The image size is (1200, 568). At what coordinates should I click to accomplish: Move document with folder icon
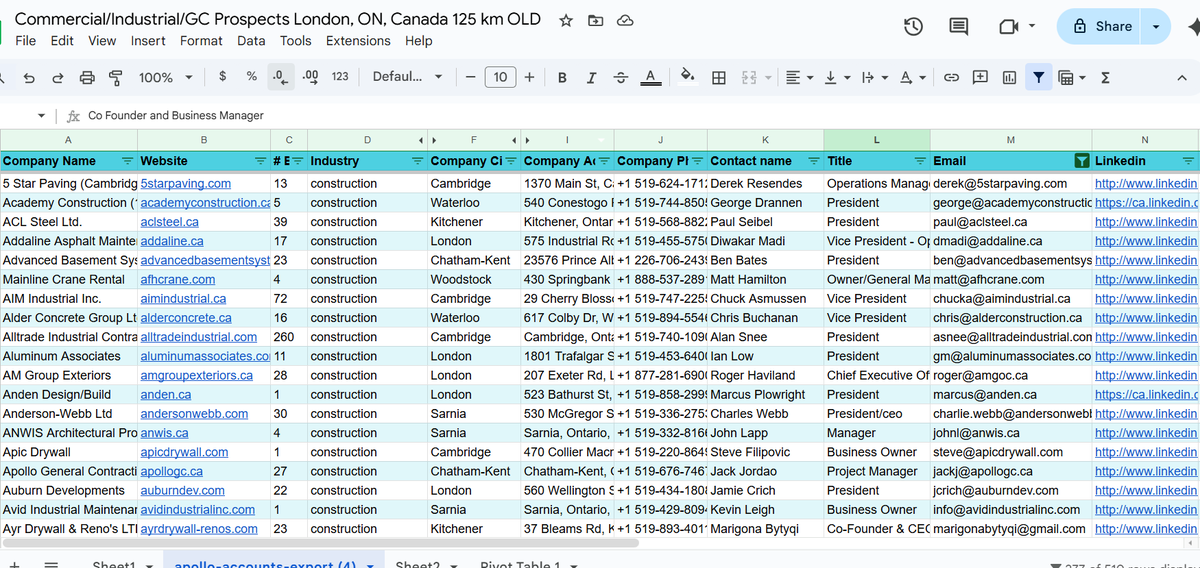coord(596,20)
